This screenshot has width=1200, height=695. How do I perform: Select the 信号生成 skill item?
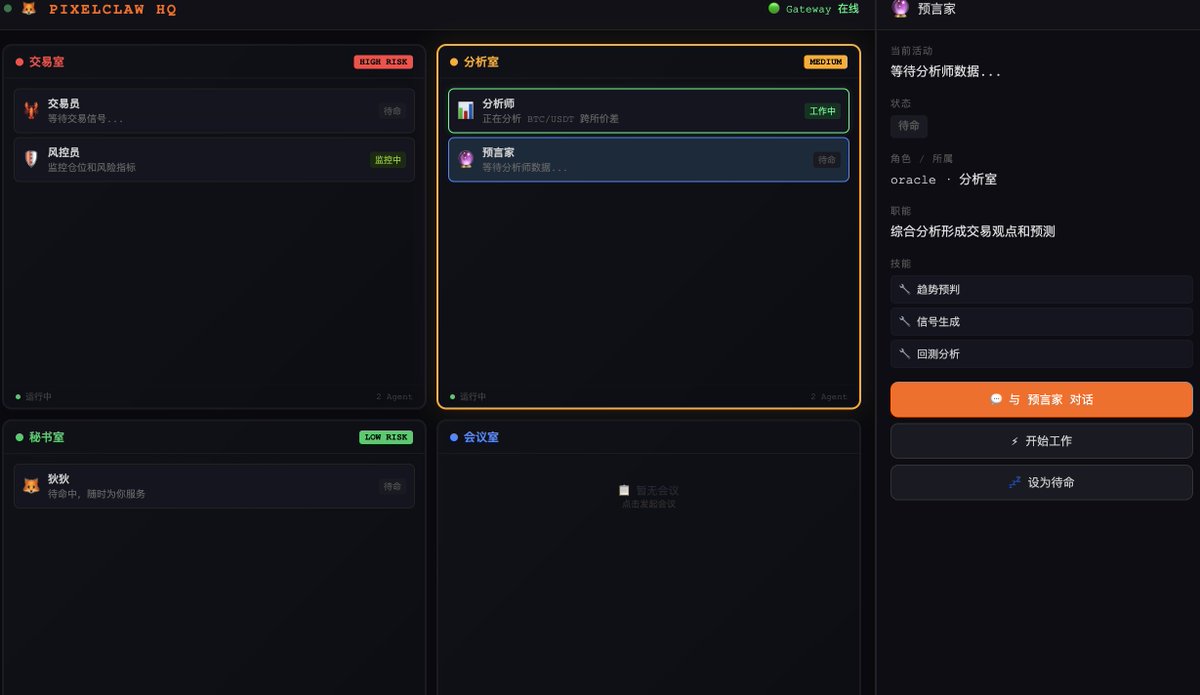pyautogui.click(x=1041, y=322)
